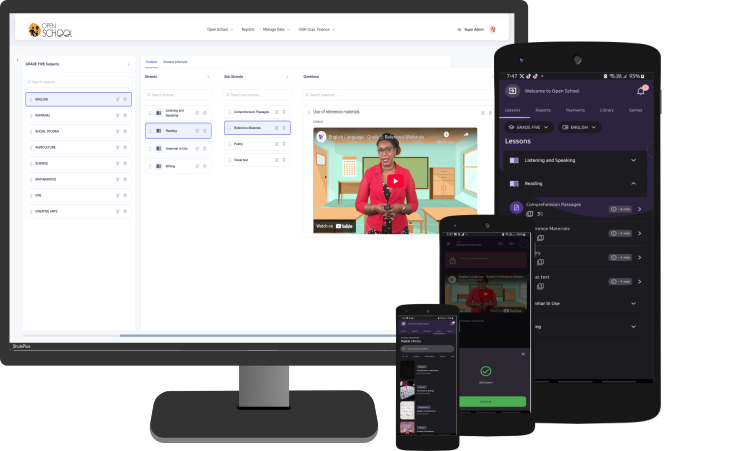Select the CREATIVE ARTS subject row
Viewport: 745px width, 451px height.
tap(78, 211)
